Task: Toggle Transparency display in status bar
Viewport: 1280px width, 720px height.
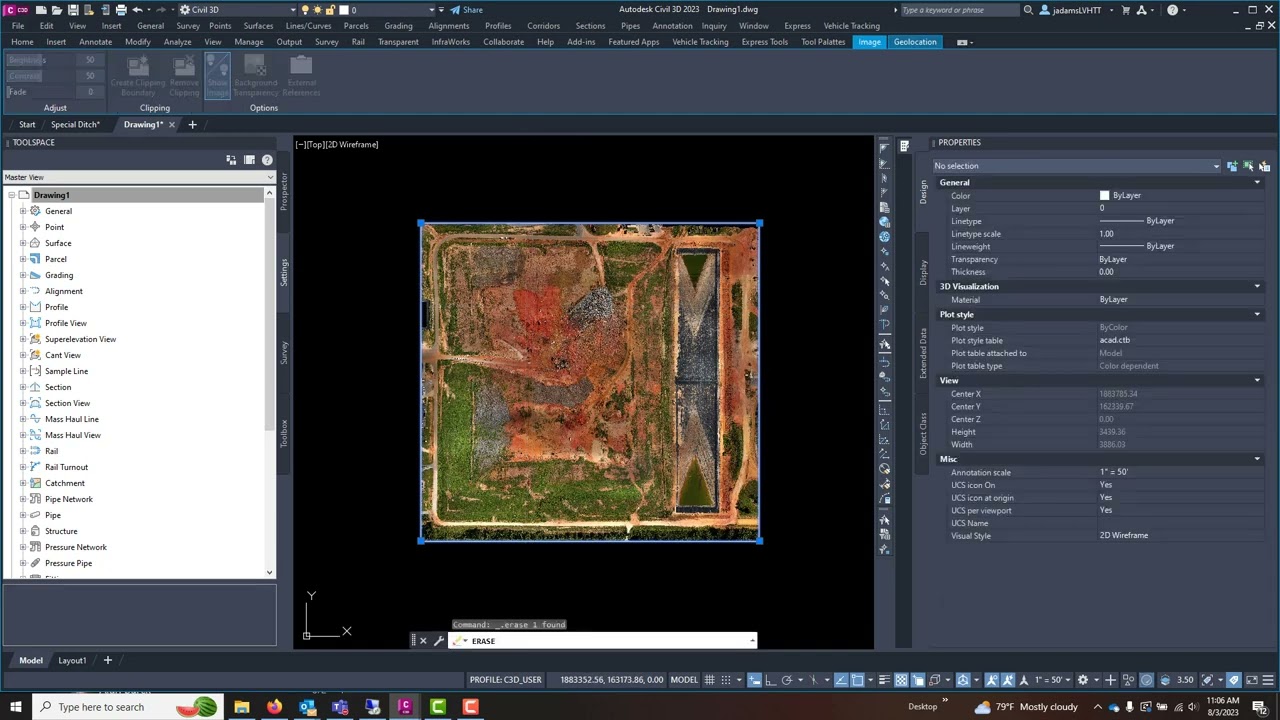Action: click(902, 680)
